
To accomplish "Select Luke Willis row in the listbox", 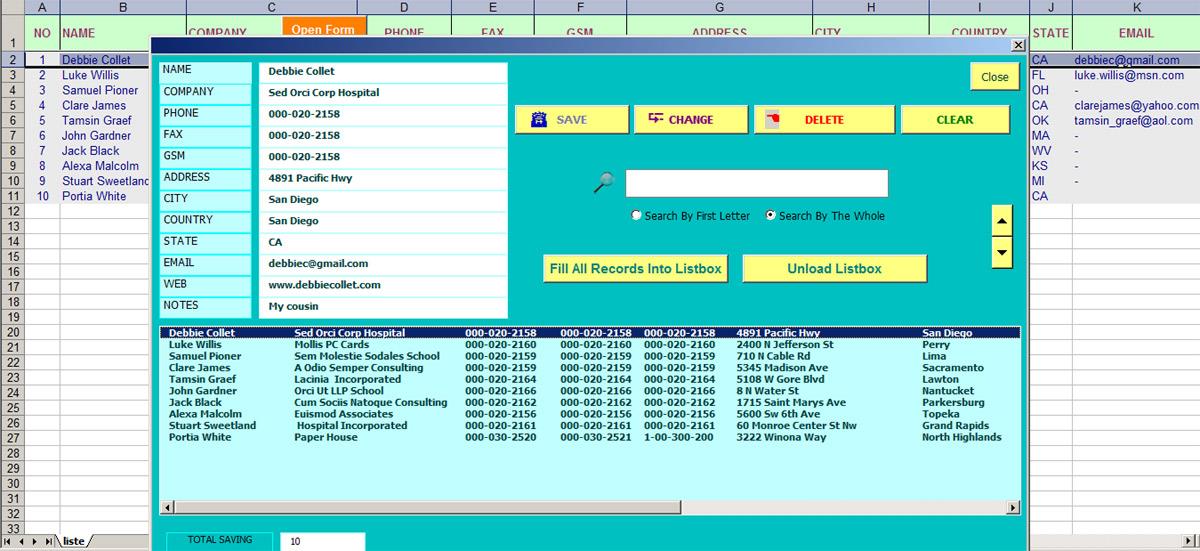I will tap(195, 345).
